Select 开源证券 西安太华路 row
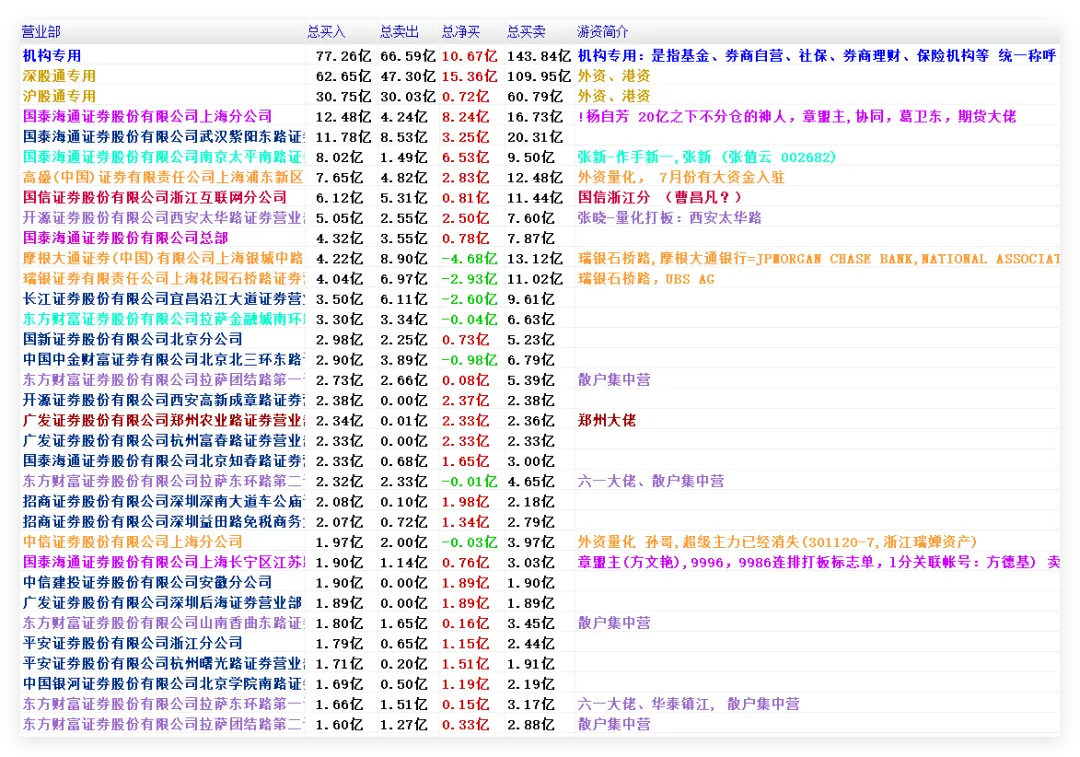Image resolution: width=1080 pixels, height=757 pixels. [163, 218]
